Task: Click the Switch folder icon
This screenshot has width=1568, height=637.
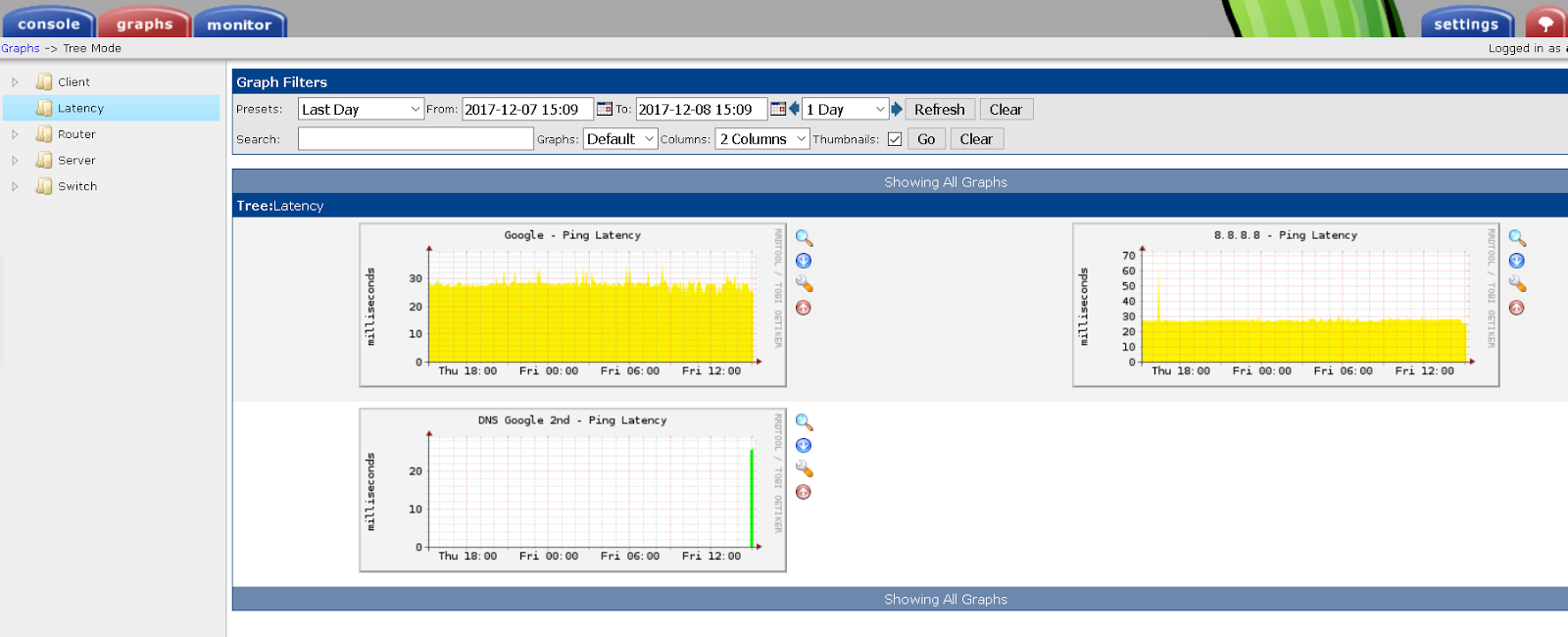Action: 44,186
